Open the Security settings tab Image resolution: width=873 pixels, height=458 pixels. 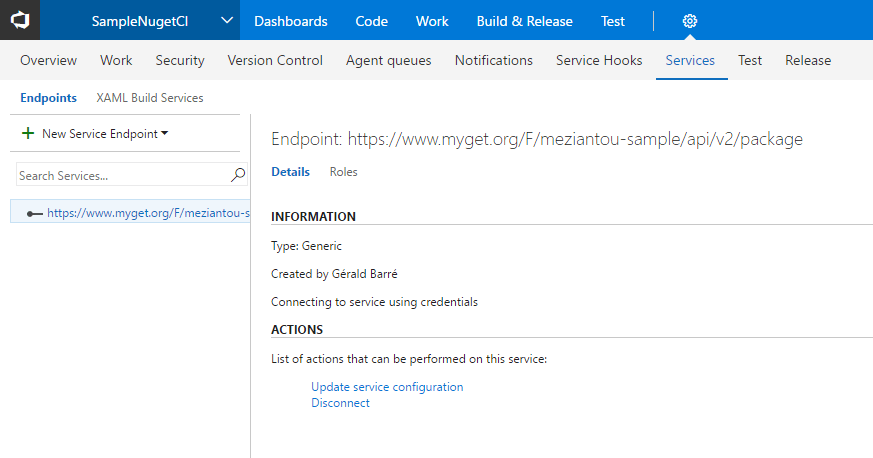coord(180,60)
